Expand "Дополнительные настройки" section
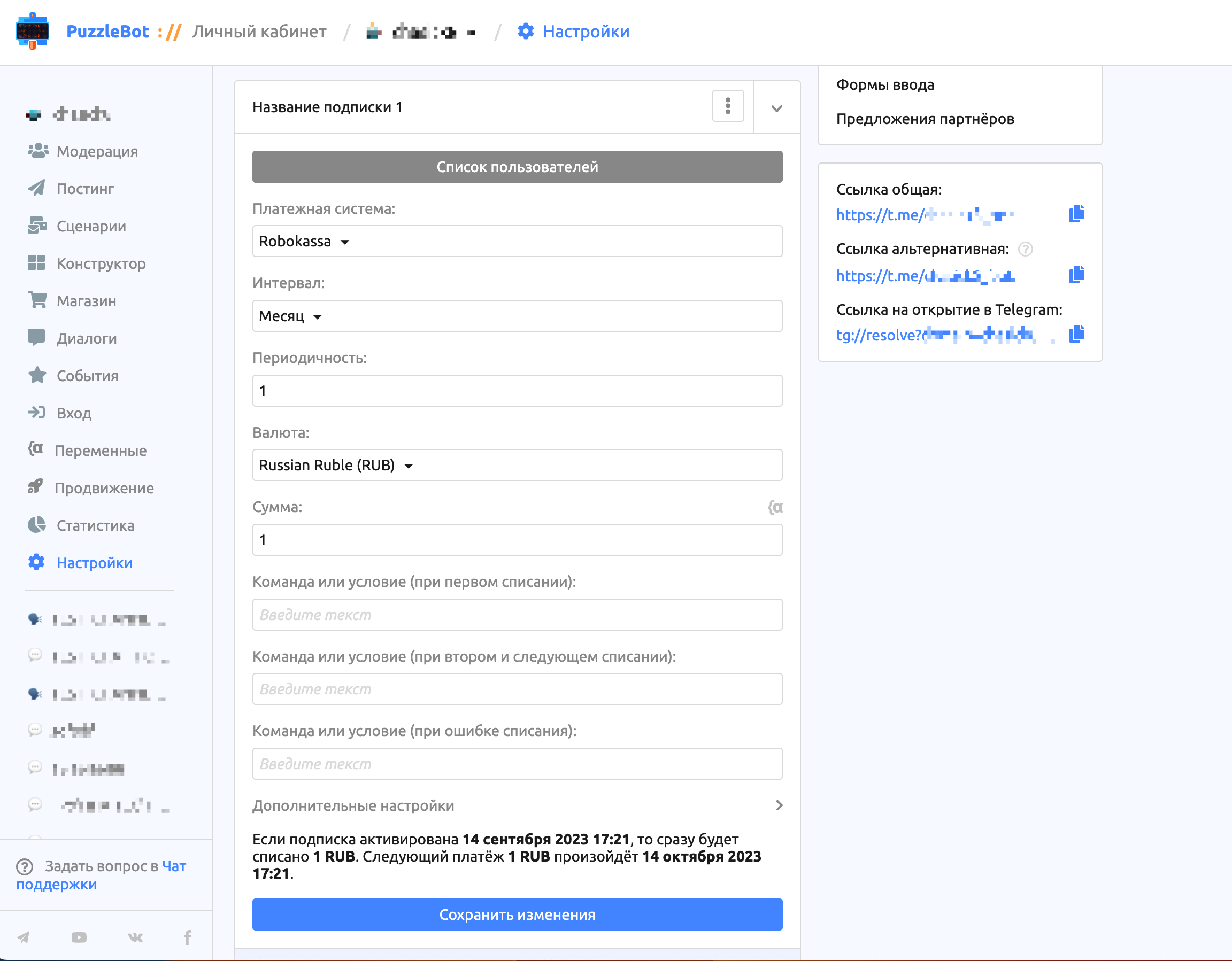 click(x=517, y=805)
